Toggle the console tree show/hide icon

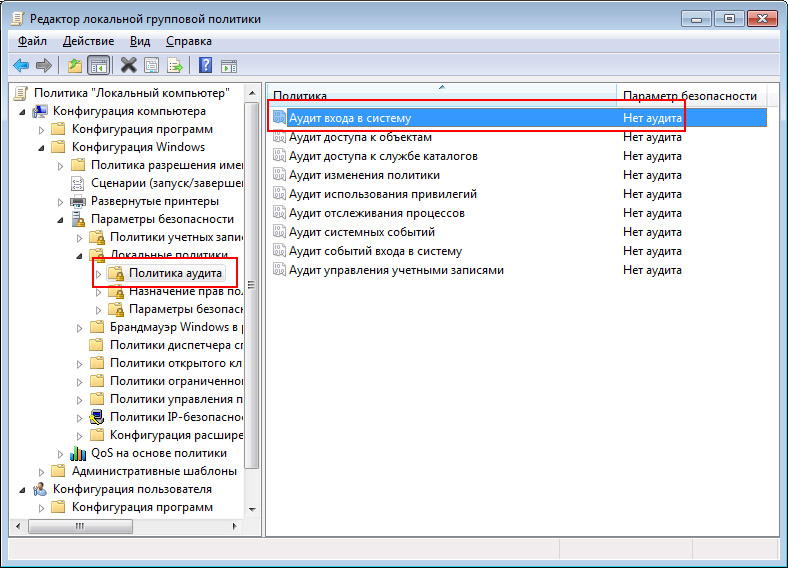[x=98, y=65]
